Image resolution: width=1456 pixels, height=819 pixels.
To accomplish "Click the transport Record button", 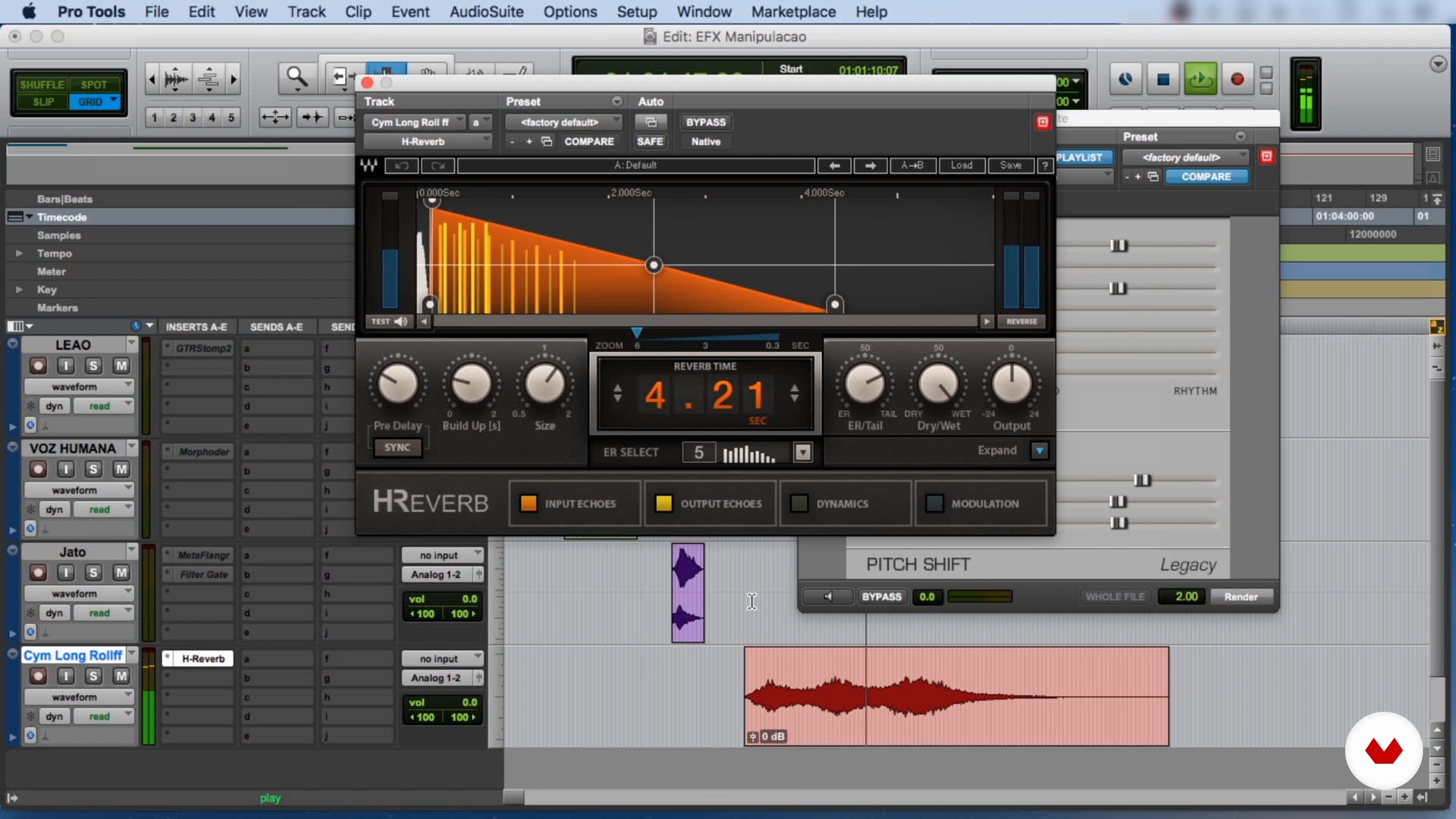I will pyautogui.click(x=1237, y=79).
